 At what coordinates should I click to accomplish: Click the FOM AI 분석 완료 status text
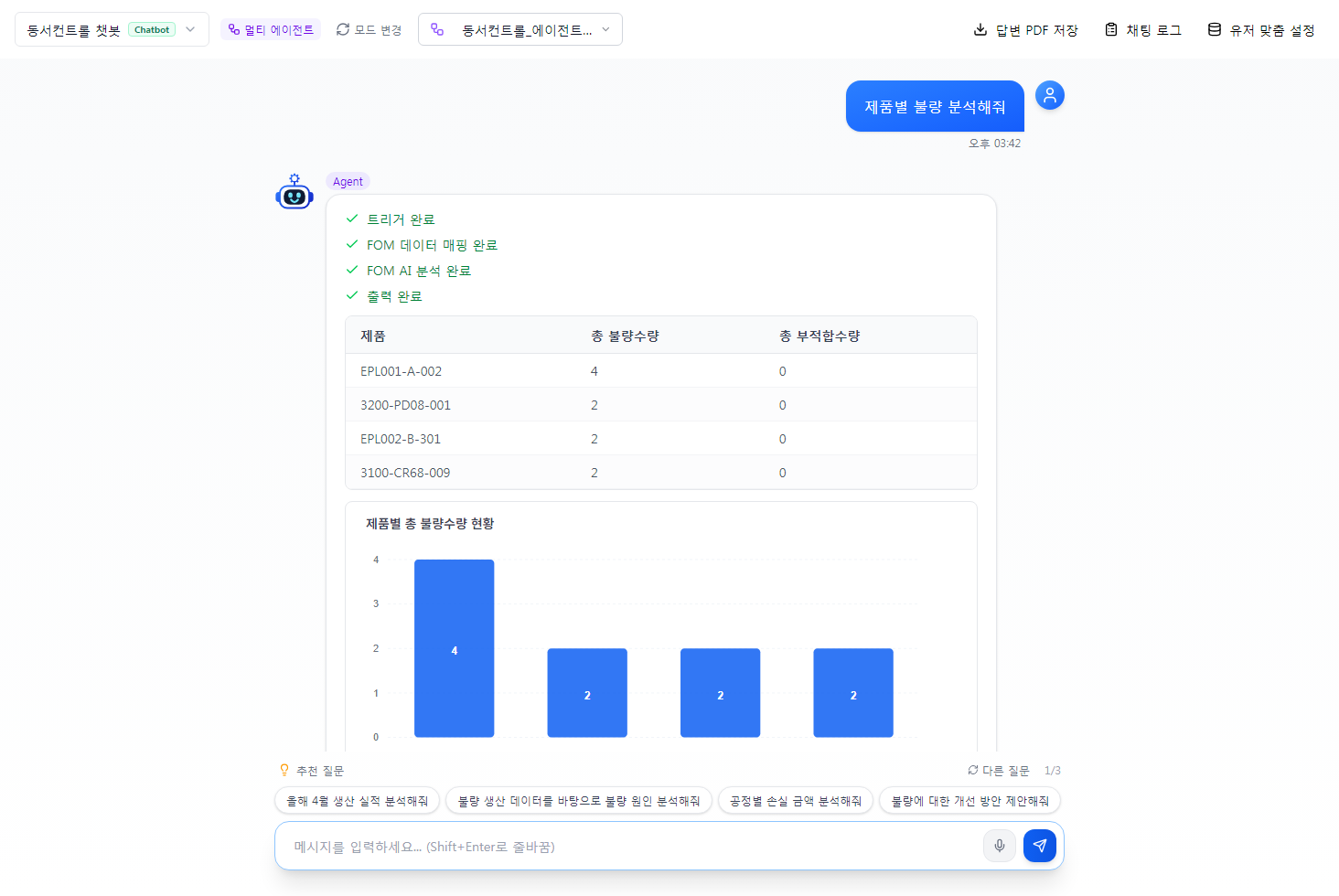pyautogui.click(x=419, y=271)
